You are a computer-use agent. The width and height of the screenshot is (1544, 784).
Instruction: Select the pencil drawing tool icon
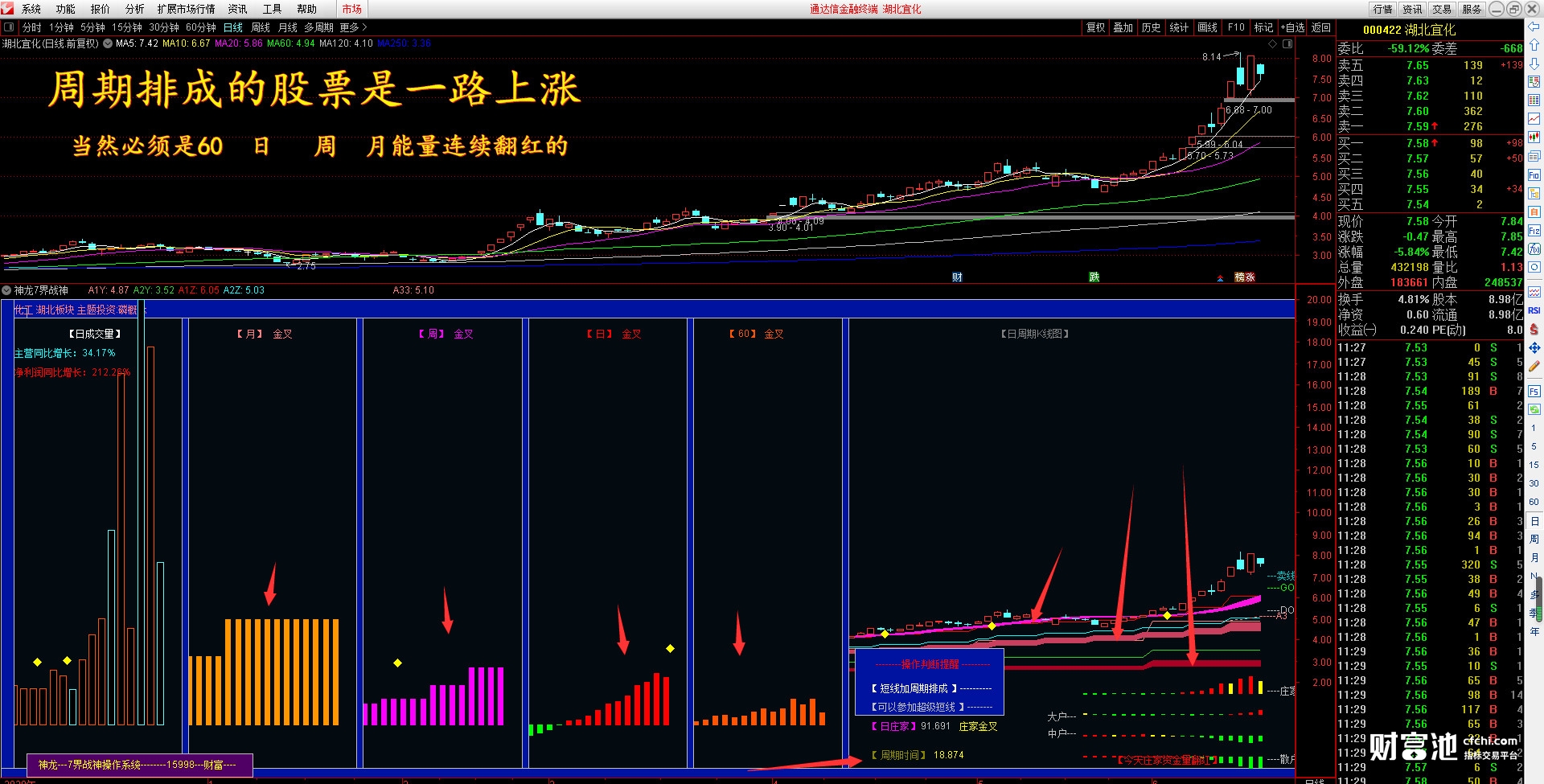pos(1534,367)
